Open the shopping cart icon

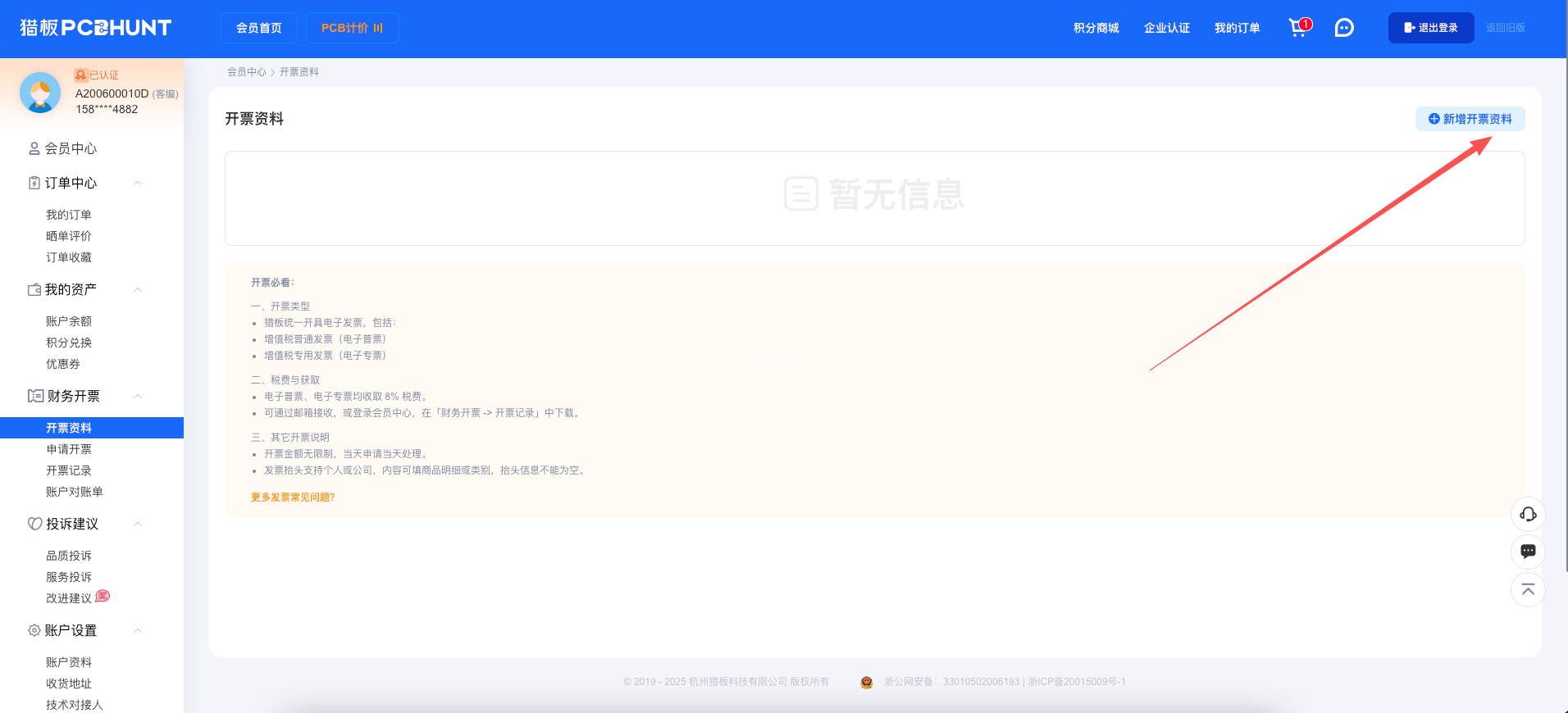pyautogui.click(x=1297, y=28)
